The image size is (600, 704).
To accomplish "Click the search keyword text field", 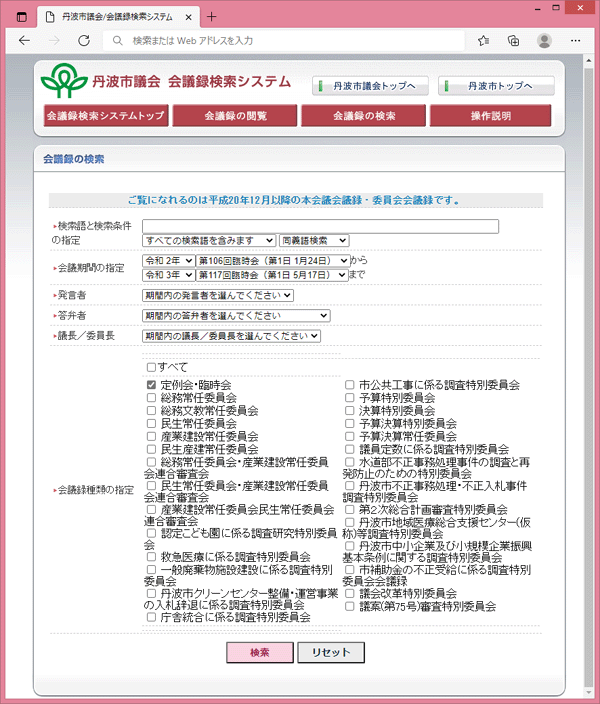I will tap(320, 226).
